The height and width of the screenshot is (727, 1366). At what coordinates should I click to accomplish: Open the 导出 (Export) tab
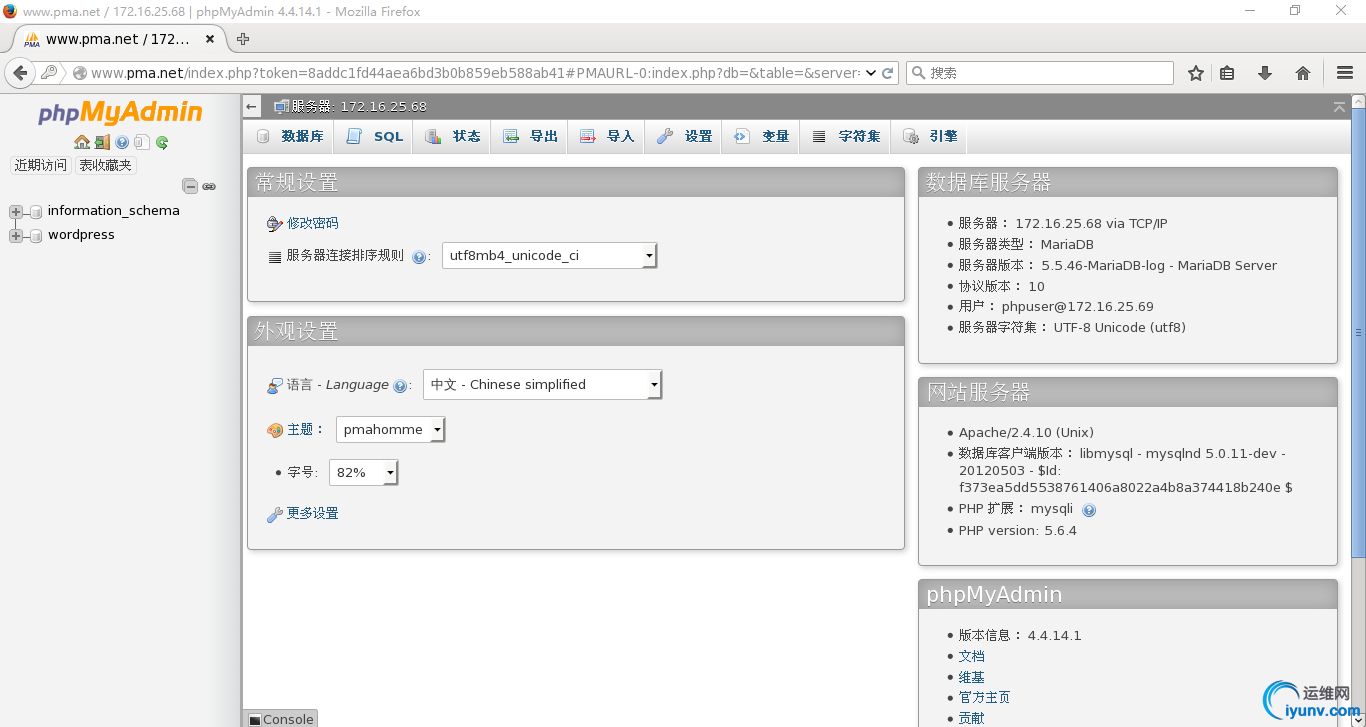(x=530, y=136)
